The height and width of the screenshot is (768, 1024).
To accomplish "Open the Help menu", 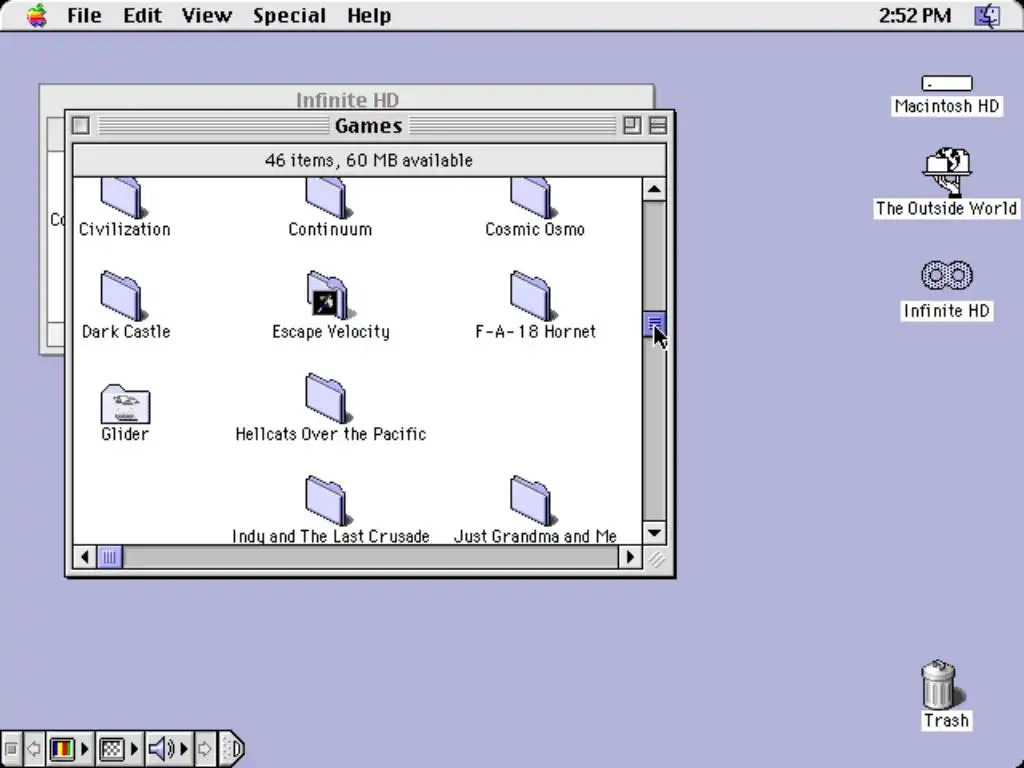I will coord(369,15).
